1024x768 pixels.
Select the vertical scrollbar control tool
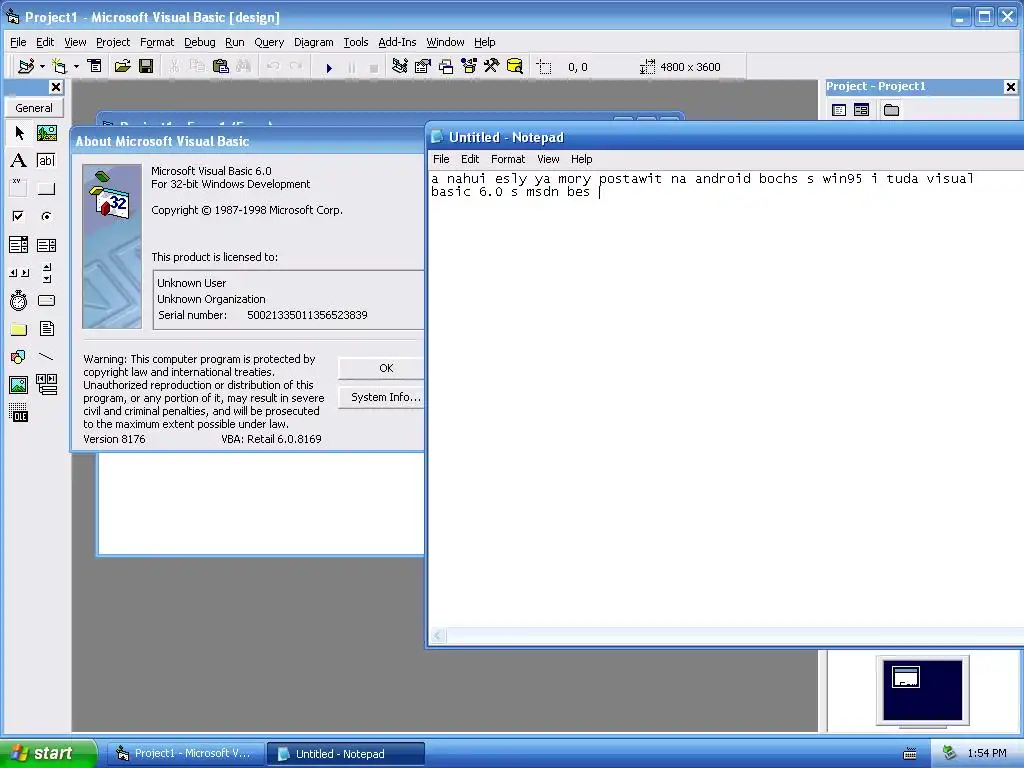pyautogui.click(x=46, y=272)
